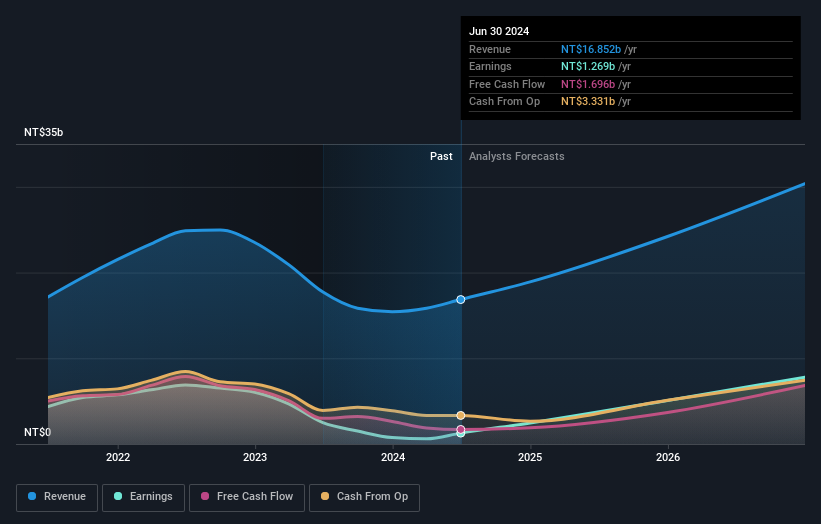This screenshot has height=524, width=821.
Task: Toggle the Revenue legend button
Action: pyautogui.click(x=57, y=497)
